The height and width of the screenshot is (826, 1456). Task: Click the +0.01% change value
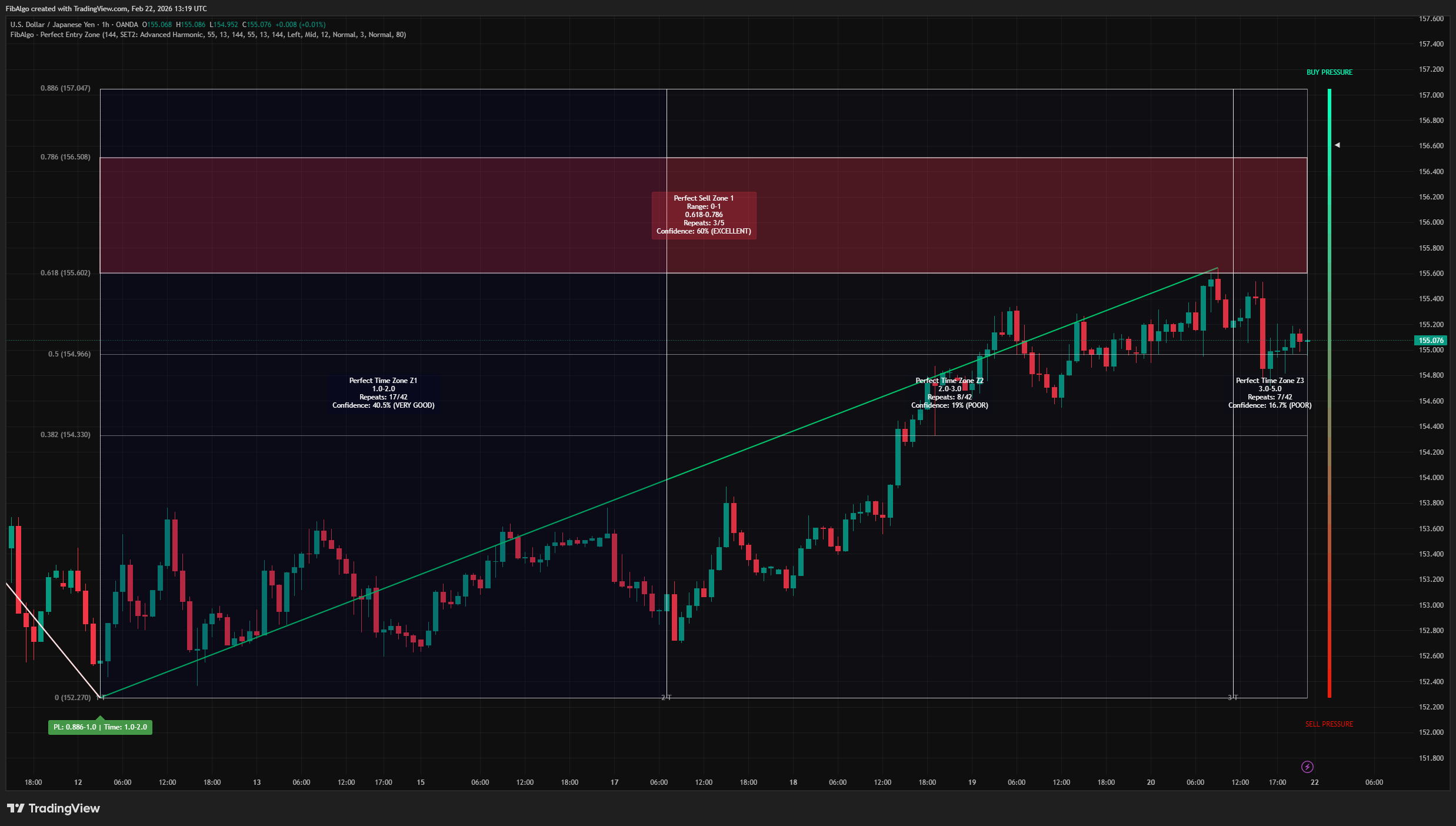click(x=312, y=25)
